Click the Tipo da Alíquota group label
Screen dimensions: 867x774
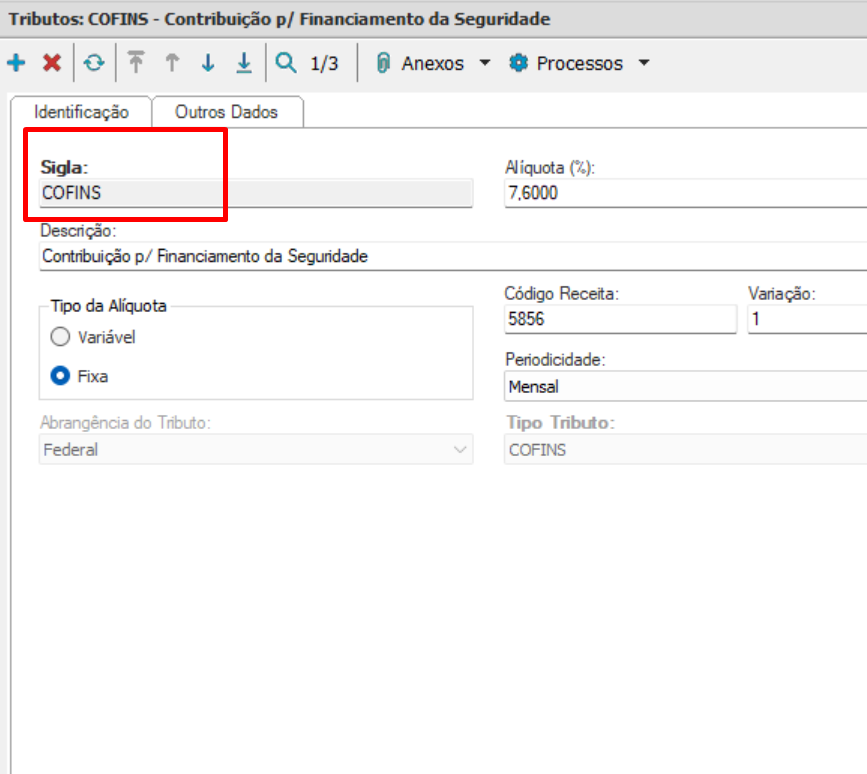108,306
